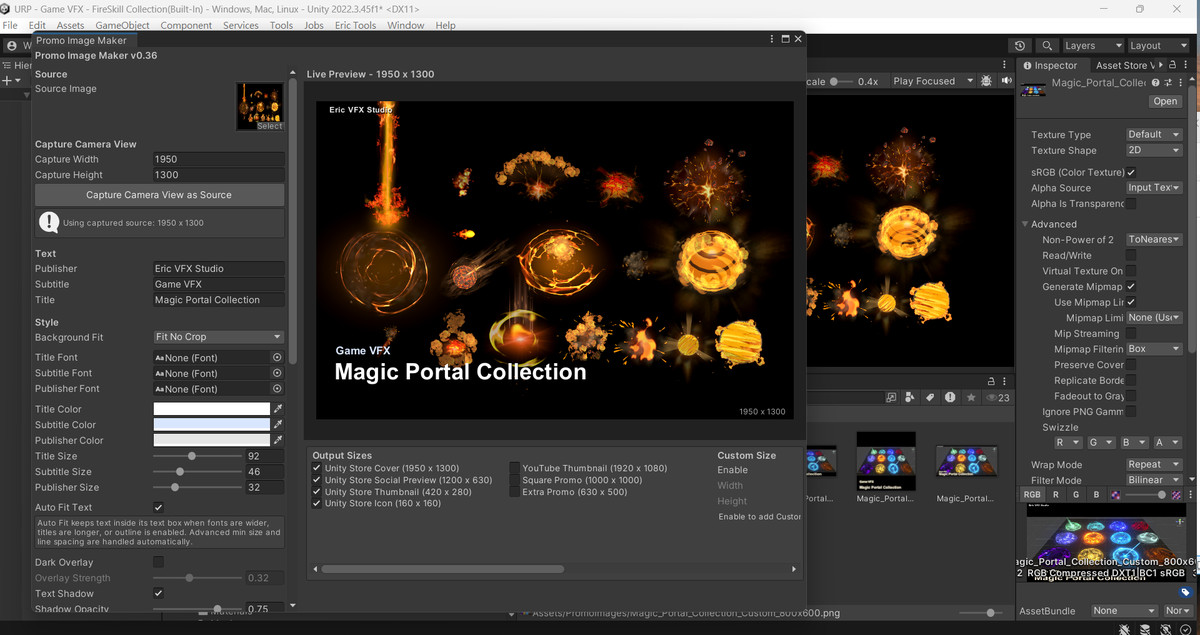Open AssetBundle None dropdown
The width and height of the screenshot is (1200, 635).
tap(1123, 611)
